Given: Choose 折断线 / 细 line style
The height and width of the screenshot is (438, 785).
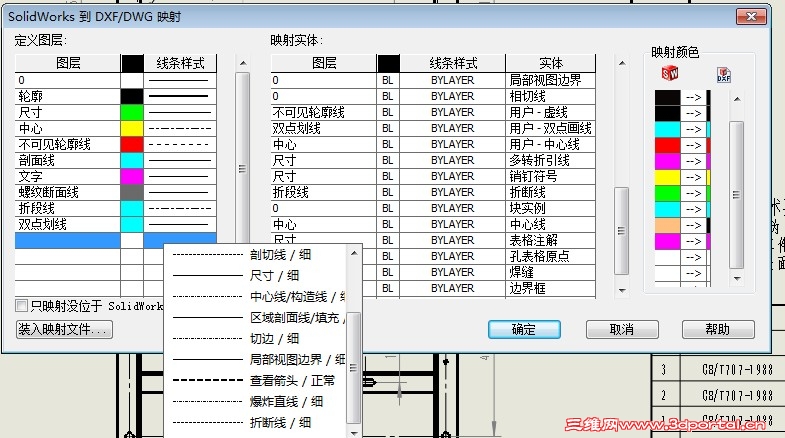Looking at the screenshot, I should pyautogui.click(x=255, y=422).
